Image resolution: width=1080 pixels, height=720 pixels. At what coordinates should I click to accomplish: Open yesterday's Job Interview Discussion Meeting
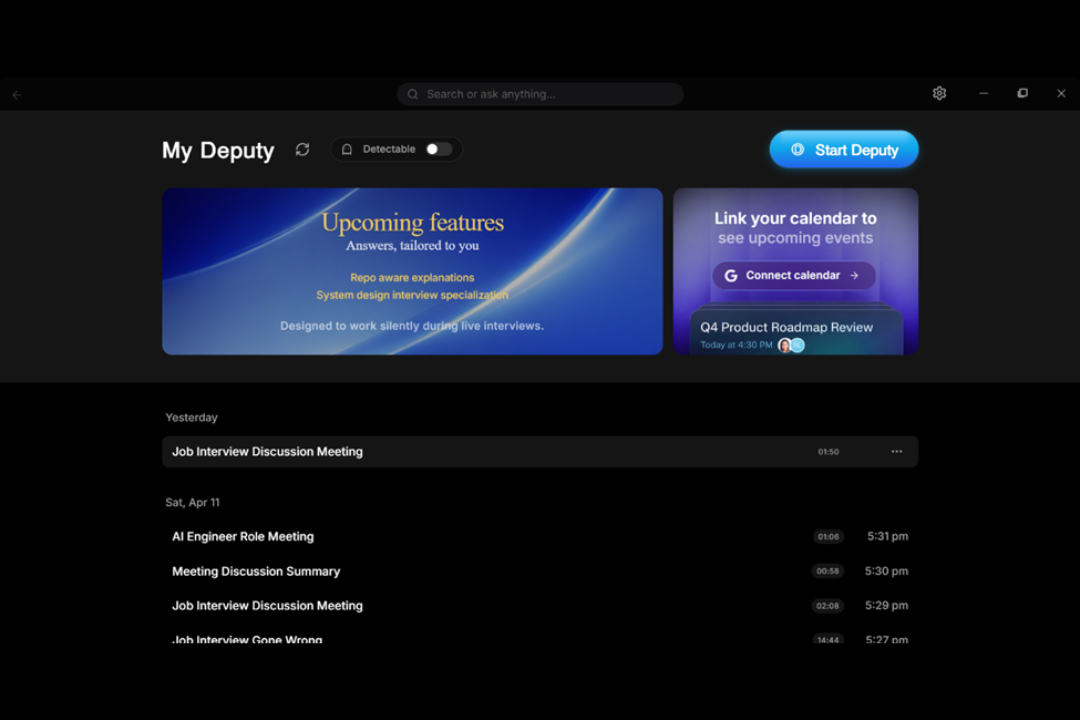pyautogui.click(x=539, y=451)
